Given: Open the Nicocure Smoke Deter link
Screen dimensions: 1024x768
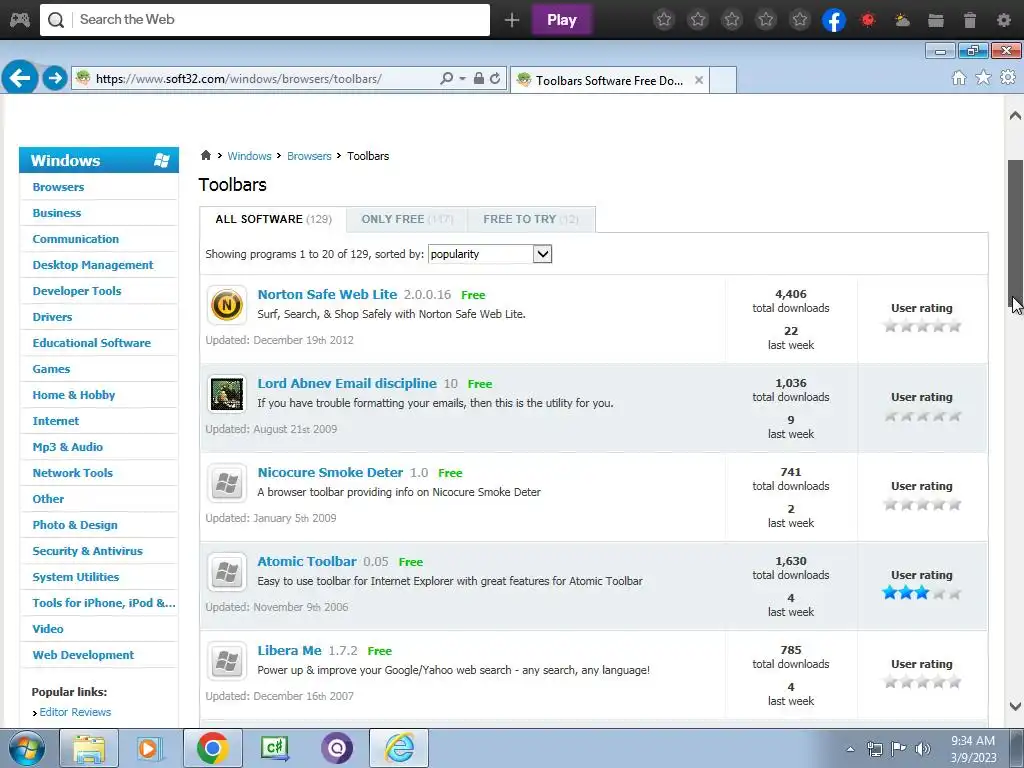Looking at the screenshot, I should 330,472.
